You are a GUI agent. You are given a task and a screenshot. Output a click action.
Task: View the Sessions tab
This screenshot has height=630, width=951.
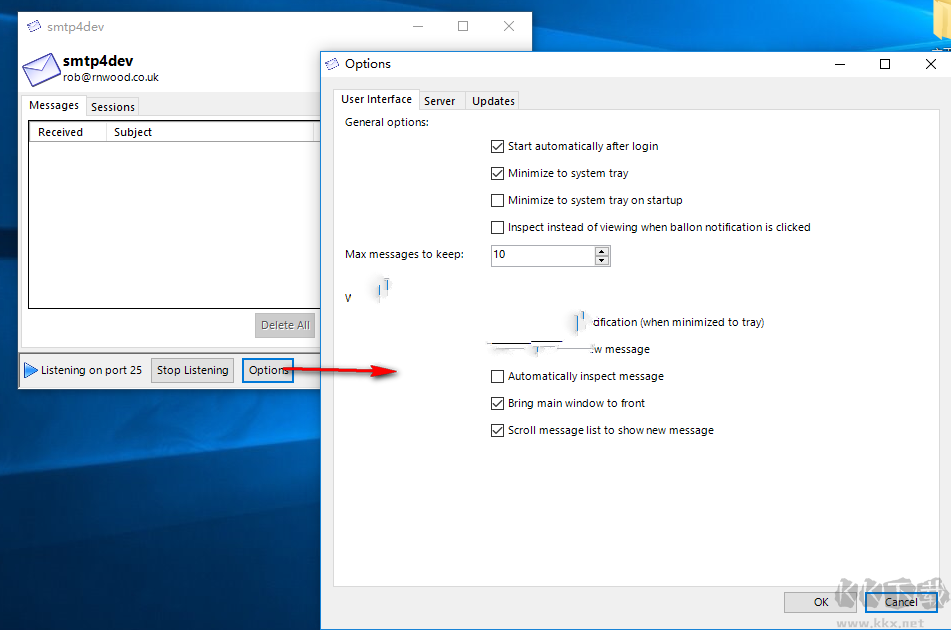pyautogui.click(x=112, y=106)
